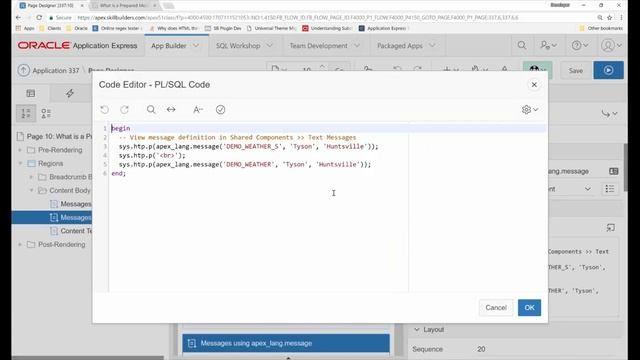Expand the Pre-Rendering tree node
Screen dimensions: 640x360
pos(20,150)
